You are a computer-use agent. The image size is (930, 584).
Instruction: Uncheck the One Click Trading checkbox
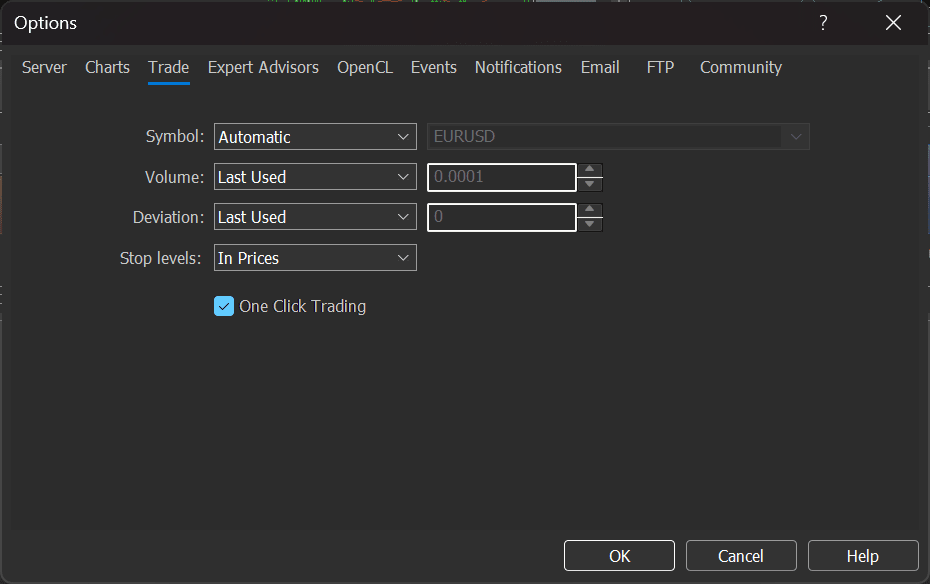[x=224, y=306]
